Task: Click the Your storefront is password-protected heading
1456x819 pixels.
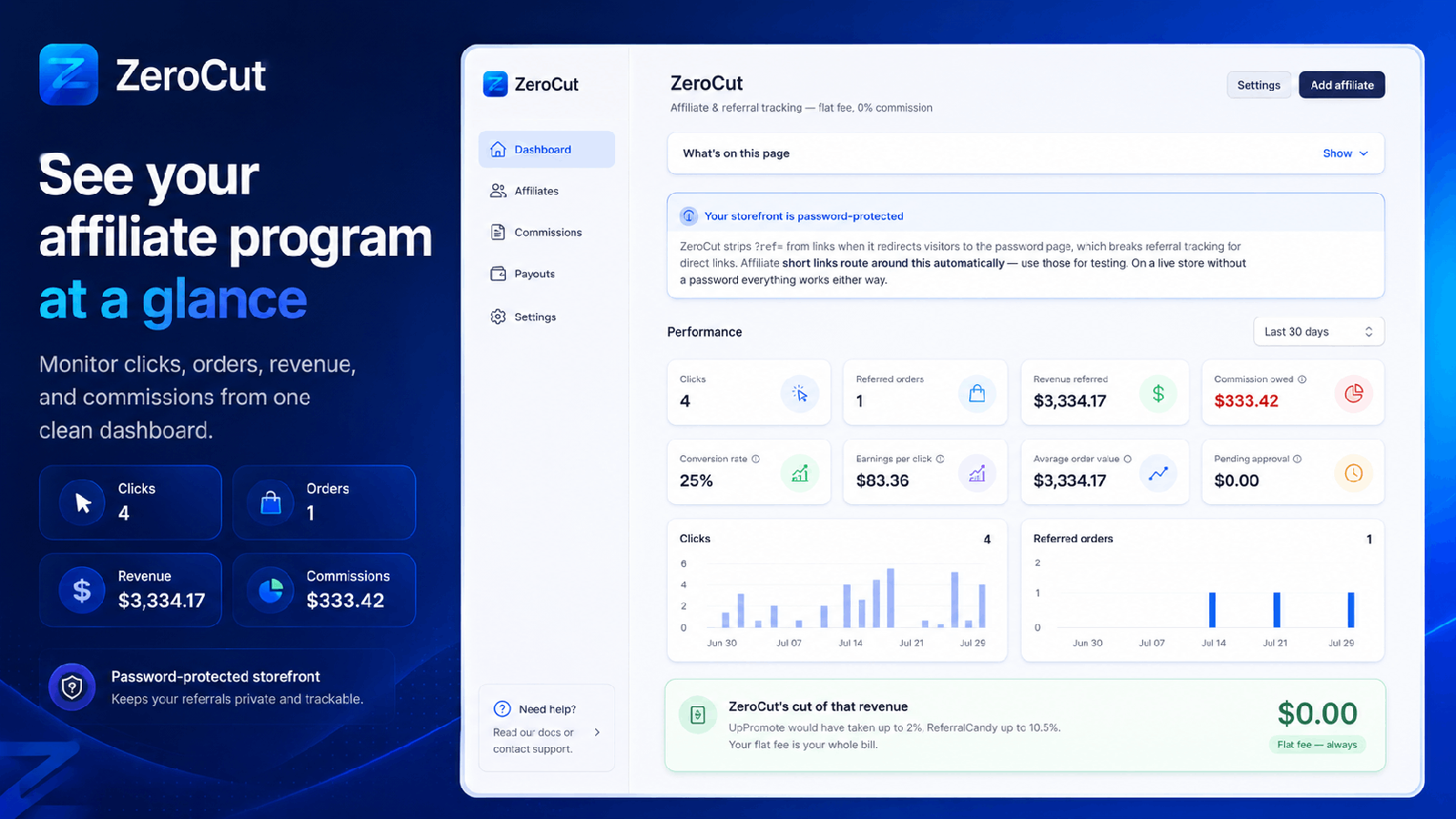Action: point(804,216)
